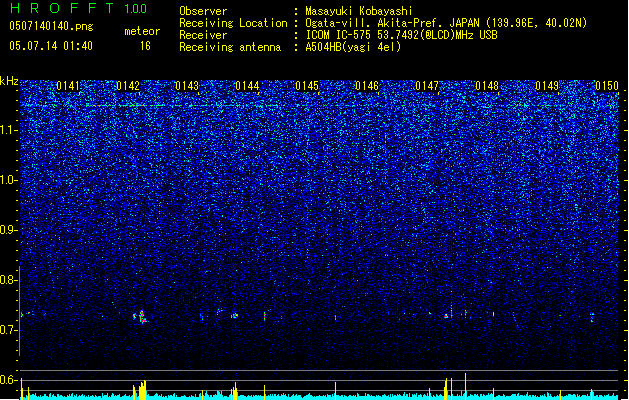Click time marker 0141
This screenshot has height=400, width=629.
click(x=68, y=86)
